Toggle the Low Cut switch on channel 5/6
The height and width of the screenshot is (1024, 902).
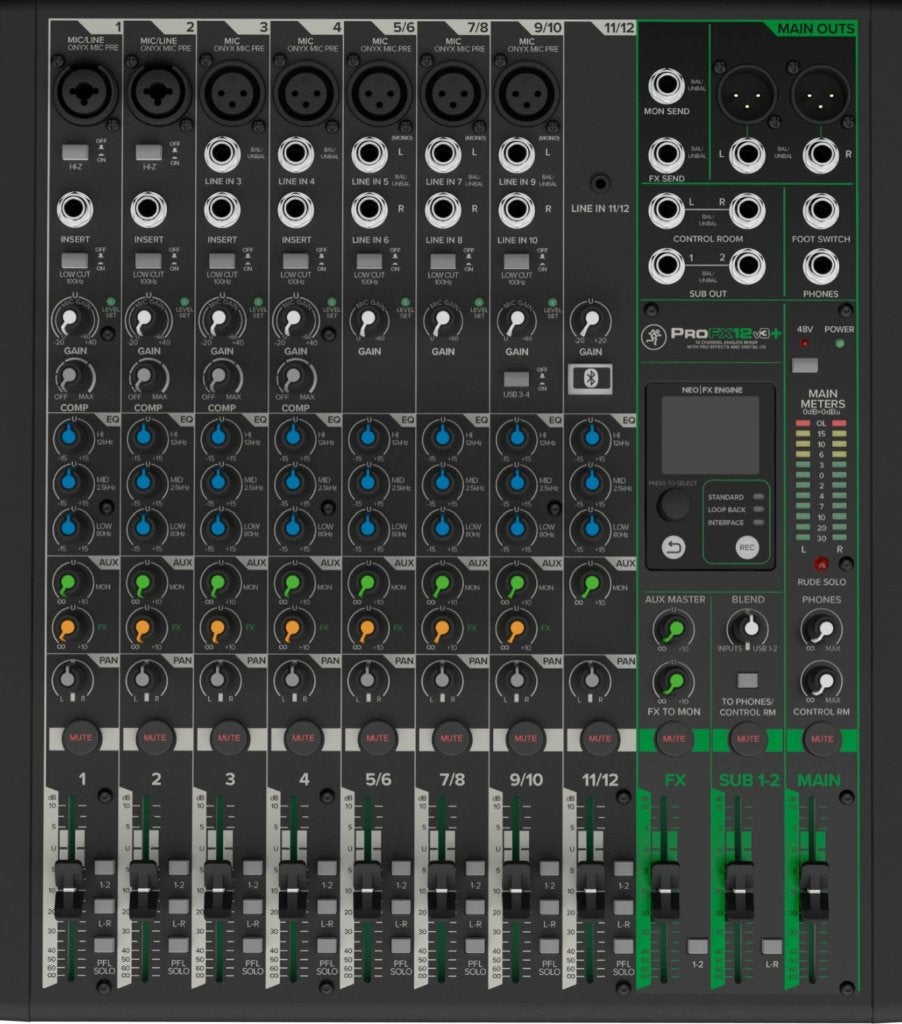370,261
